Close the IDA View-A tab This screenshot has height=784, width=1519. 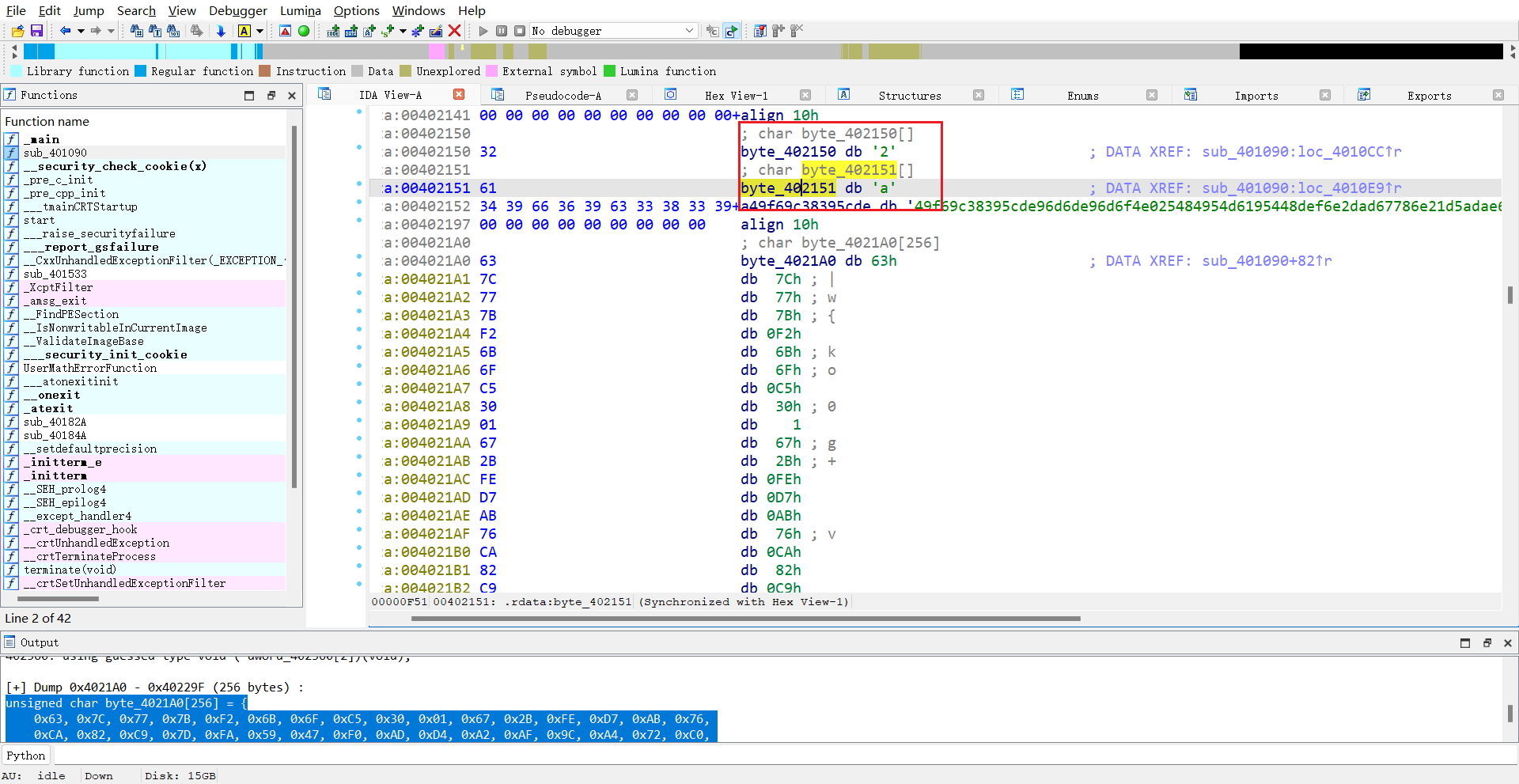[x=459, y=94]
